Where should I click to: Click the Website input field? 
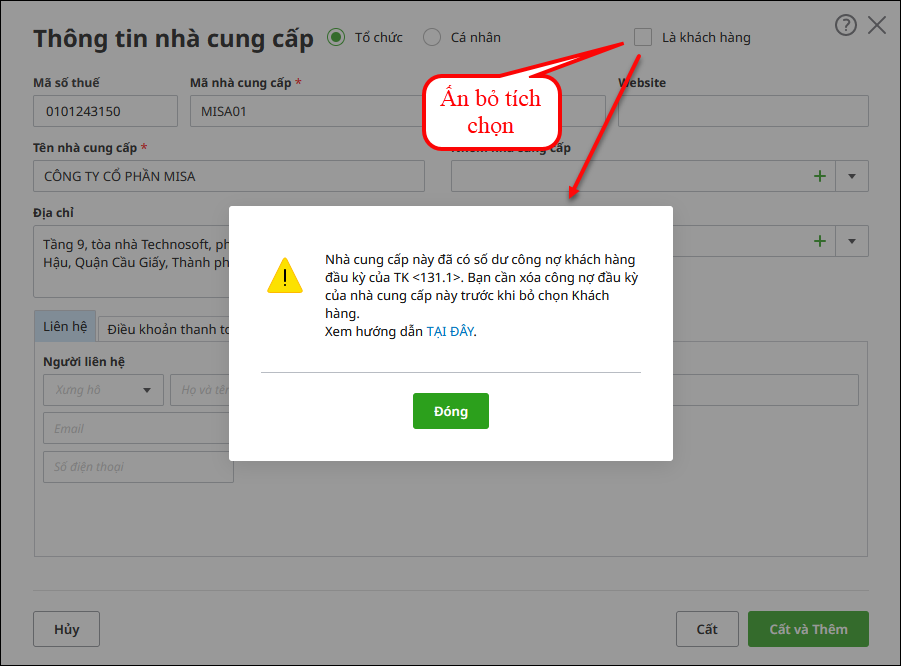click(x=742, y=111)
